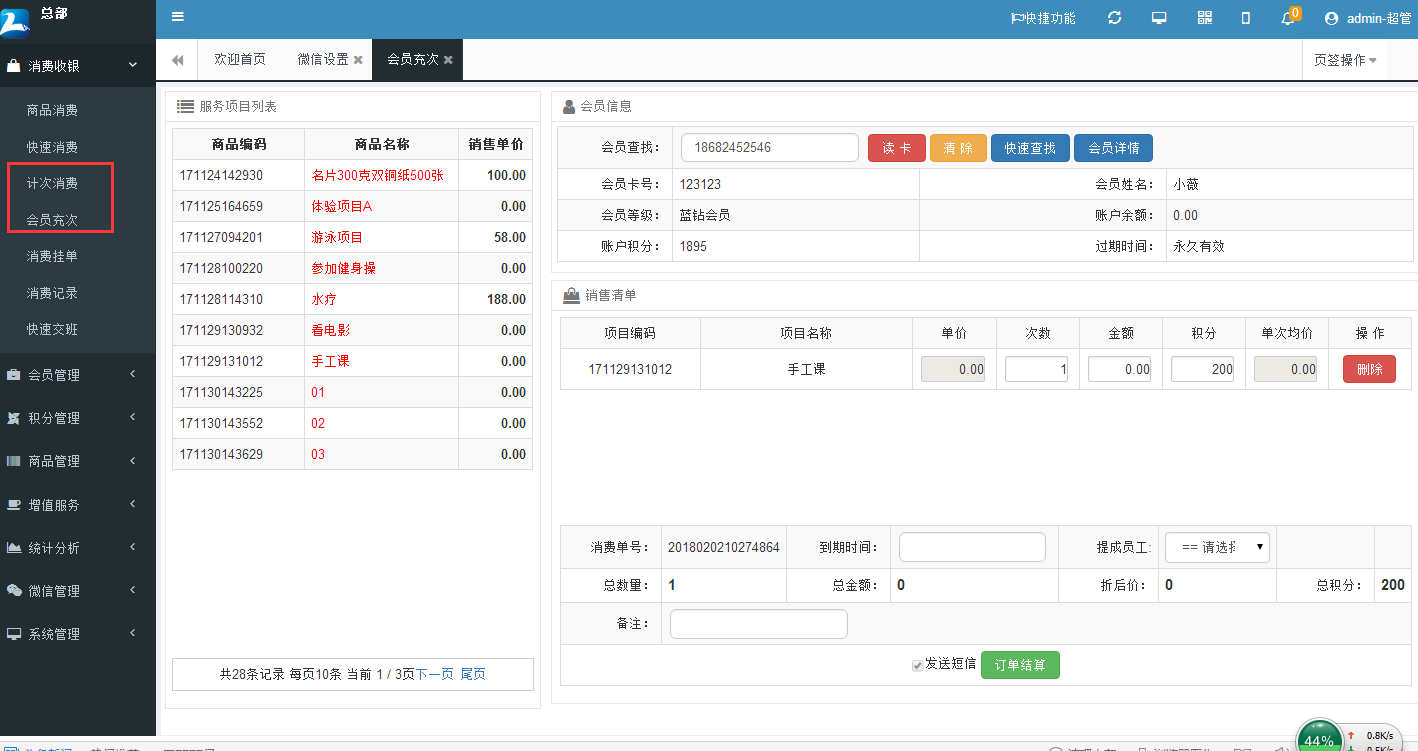
Task: Click the notification bell icon
Action: [x=1288, y=19]
